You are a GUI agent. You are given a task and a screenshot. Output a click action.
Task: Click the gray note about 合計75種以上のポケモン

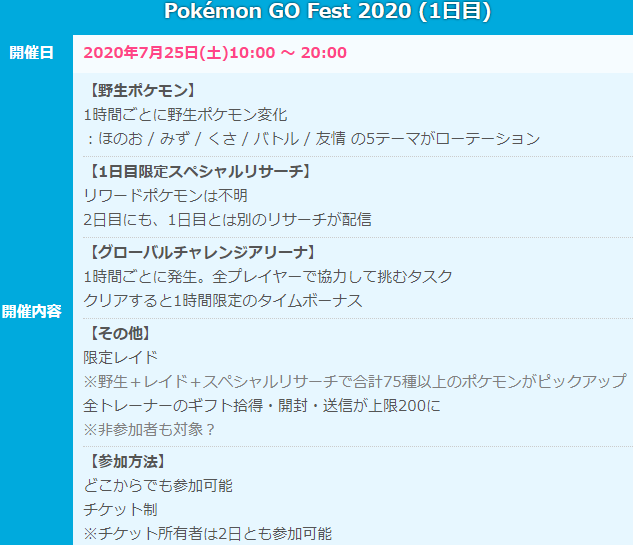click(x=355, y=382)
